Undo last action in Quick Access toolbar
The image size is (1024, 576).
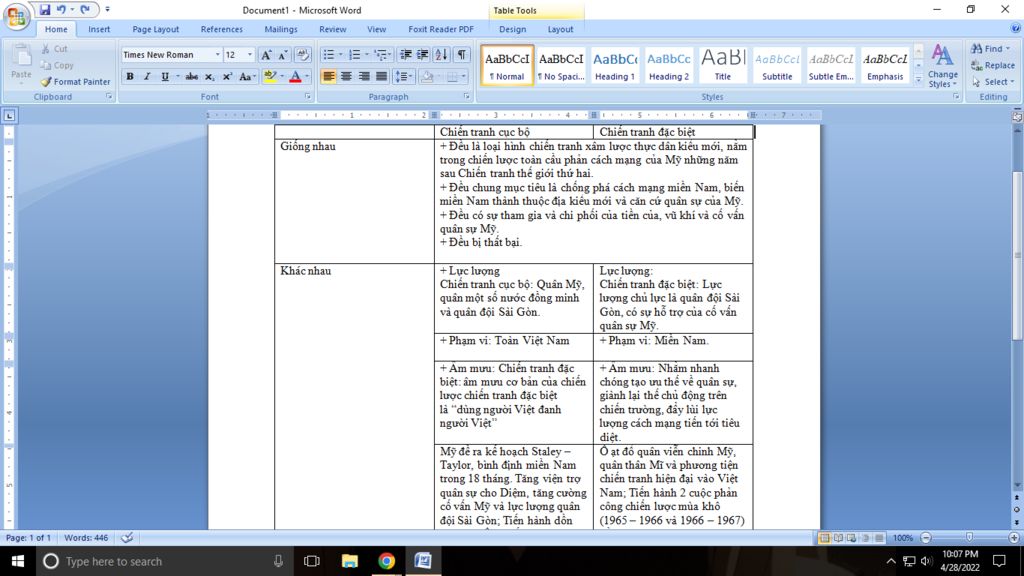[x=61, y=10]
